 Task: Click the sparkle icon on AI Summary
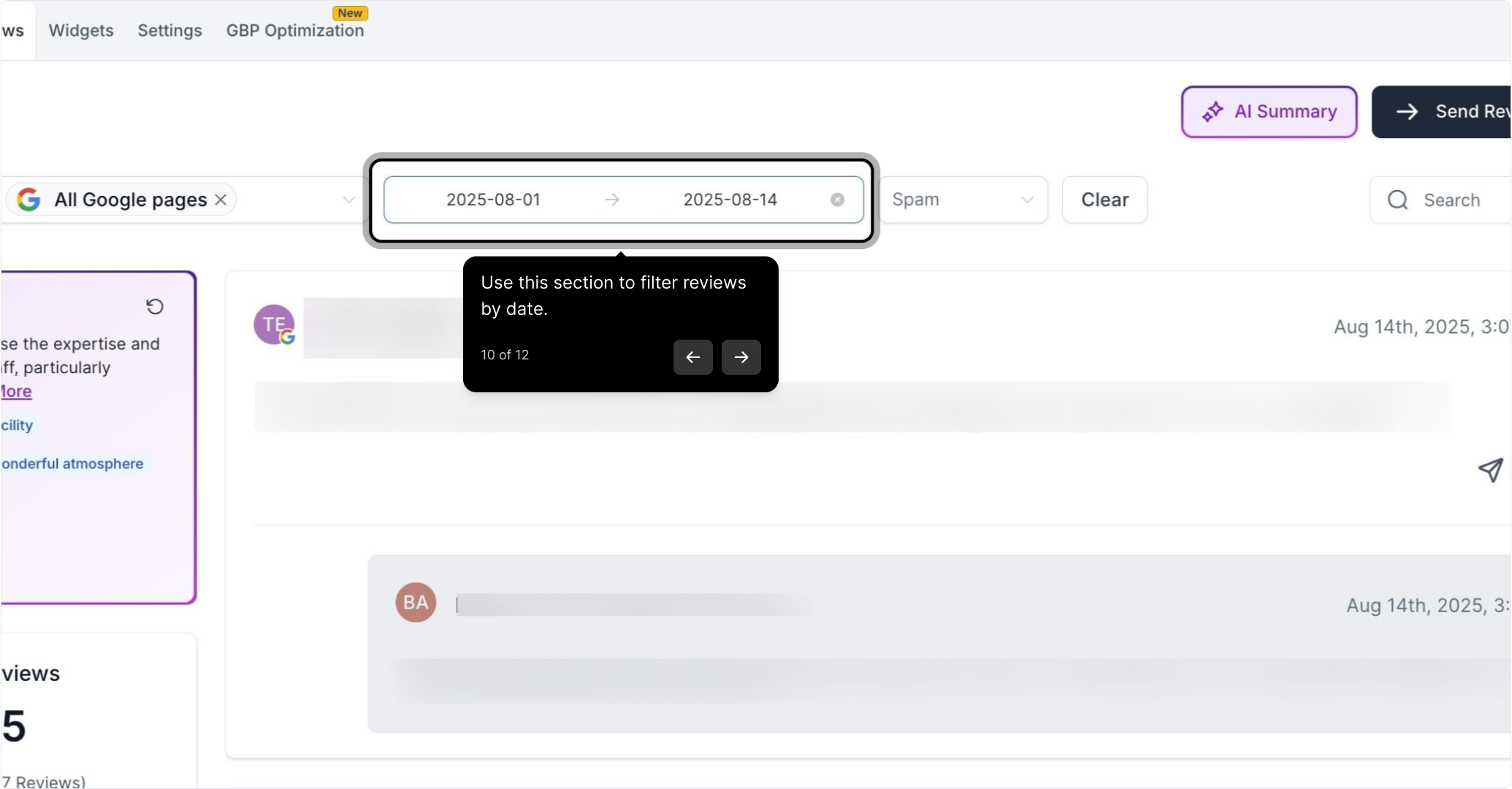click(1213, 112)
